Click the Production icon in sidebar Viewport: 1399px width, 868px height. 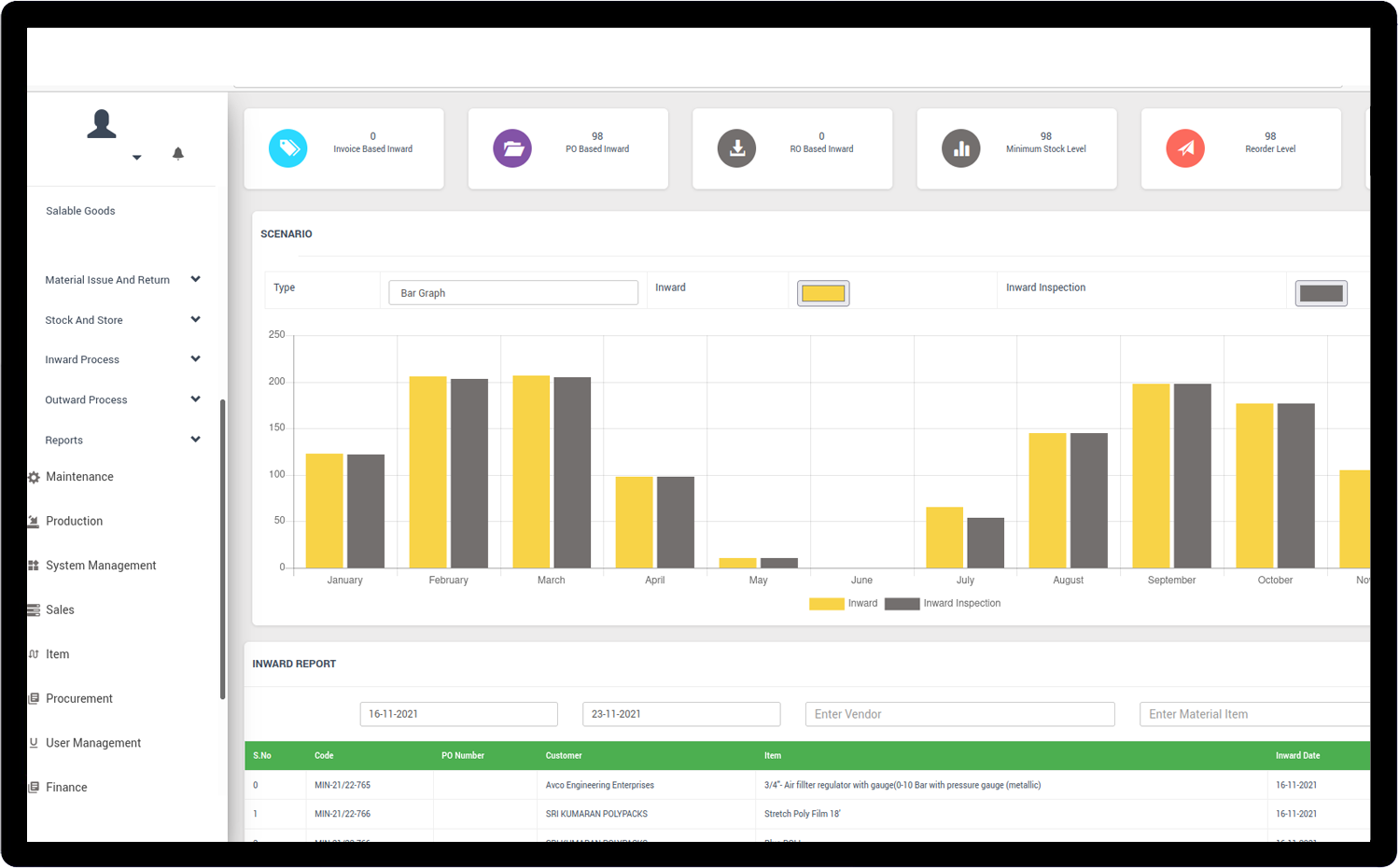34,522
